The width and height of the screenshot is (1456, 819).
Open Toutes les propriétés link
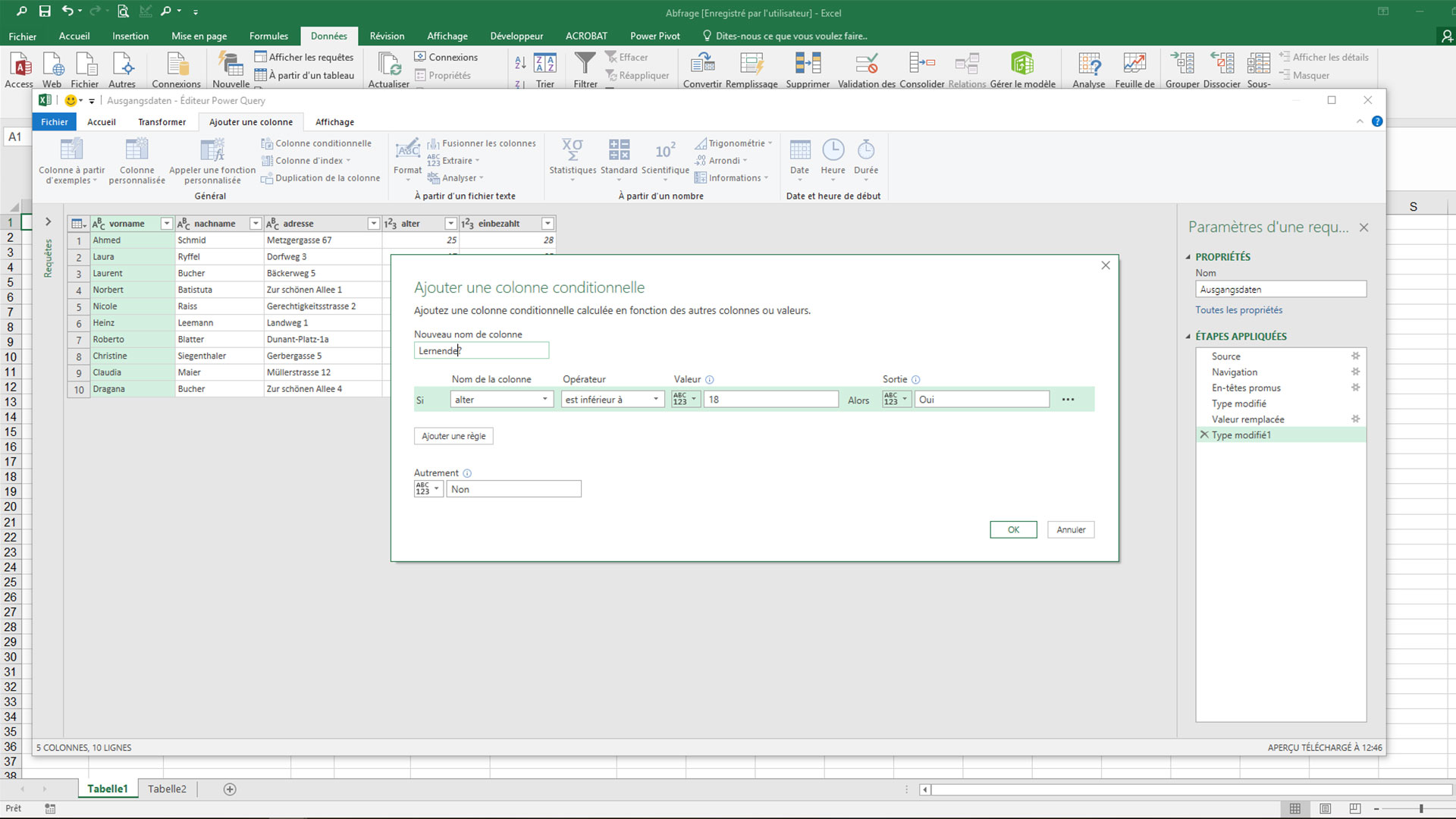(x=1238, y=309)
